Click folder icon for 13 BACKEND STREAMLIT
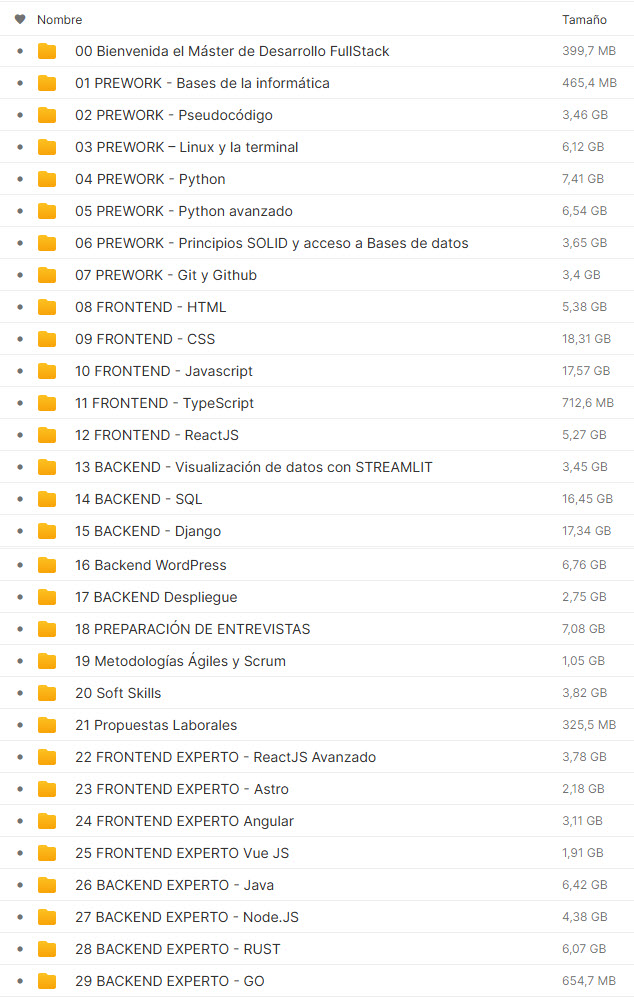 point(47,467)
